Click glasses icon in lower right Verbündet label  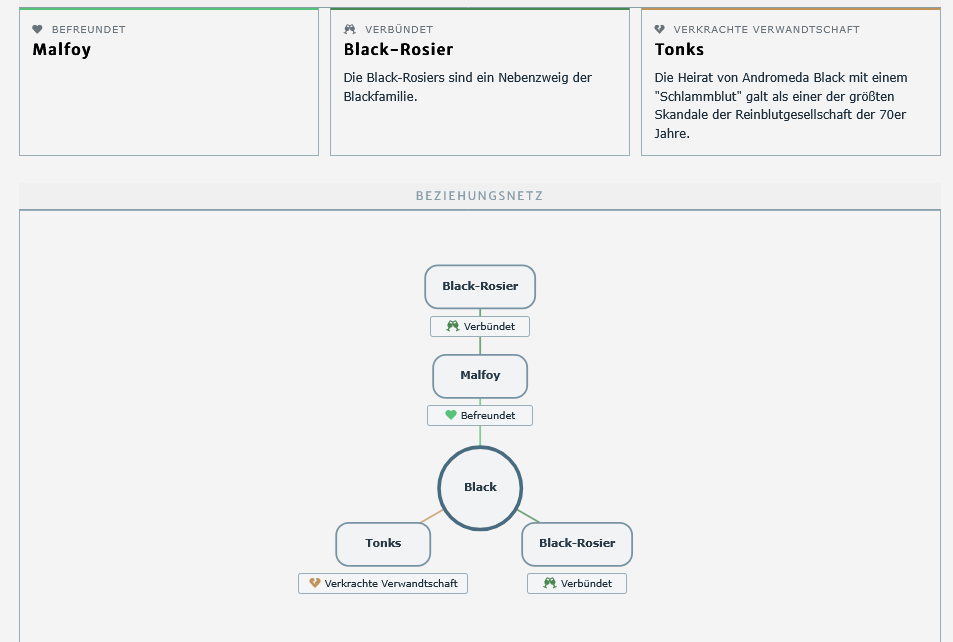coord(550,583)
